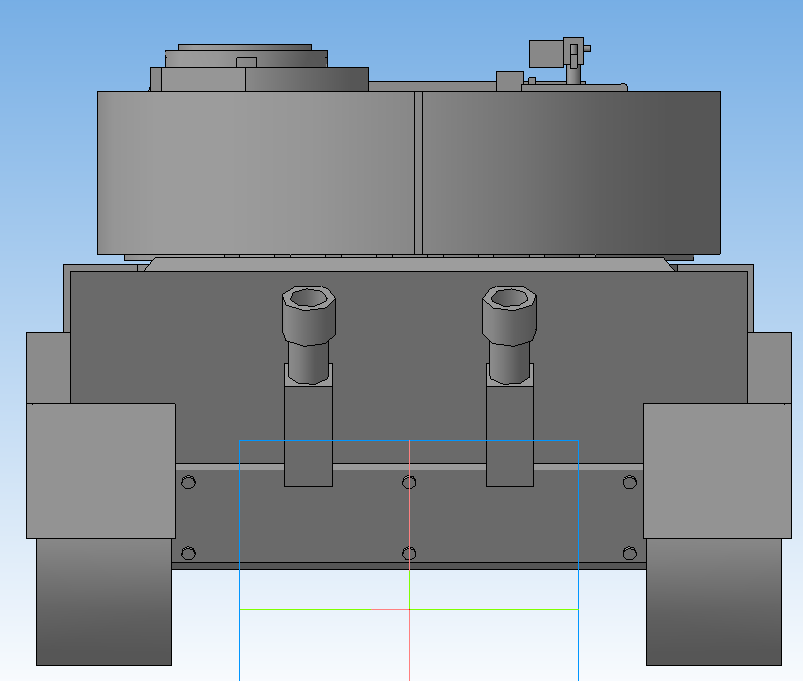Pick the horizontal sketch line near bottom
Screen dimensions: 803x681
pyautogui.click(x=320, y=609)
